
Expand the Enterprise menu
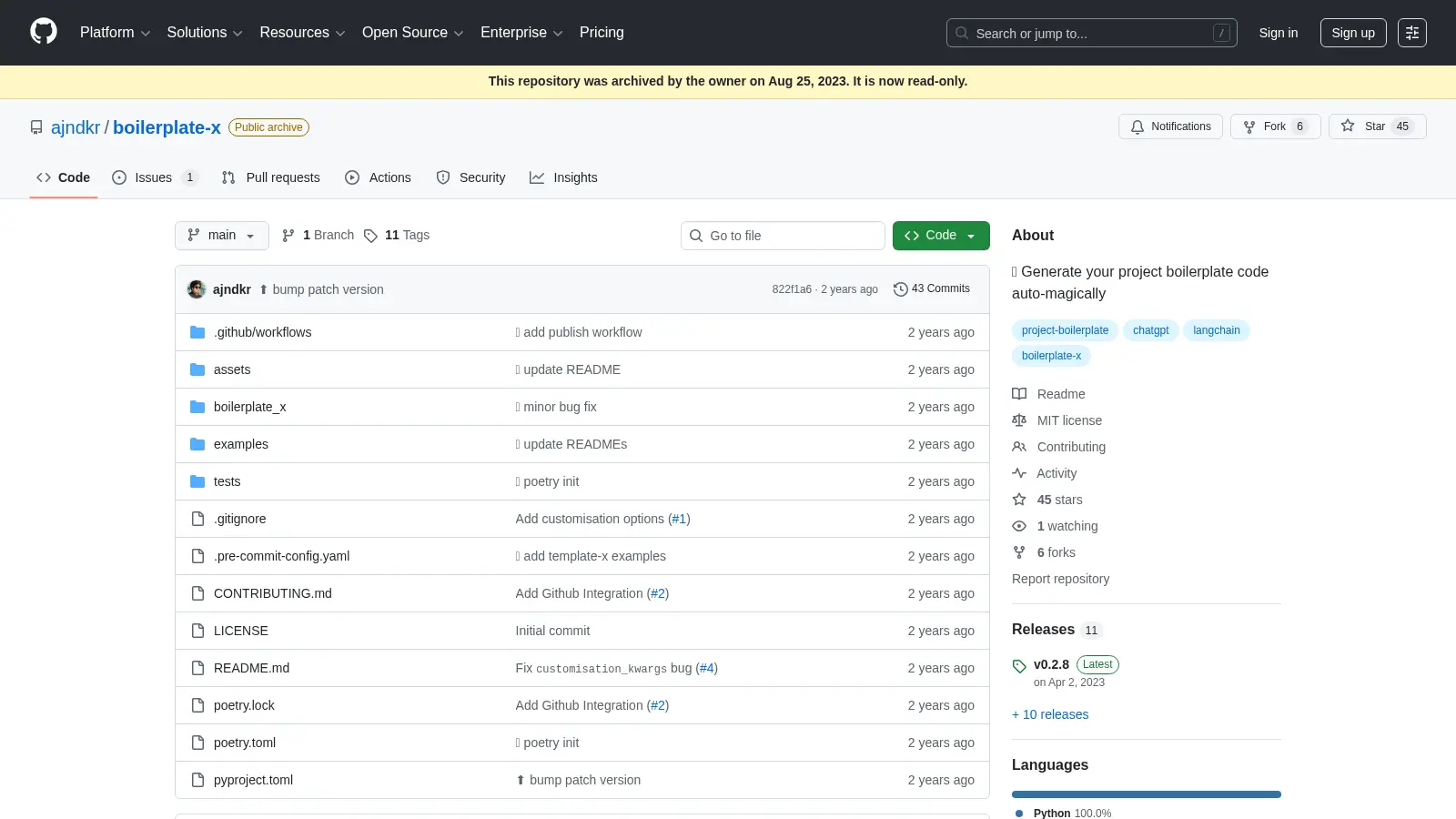pyautogui.click(x=521, y=33)
